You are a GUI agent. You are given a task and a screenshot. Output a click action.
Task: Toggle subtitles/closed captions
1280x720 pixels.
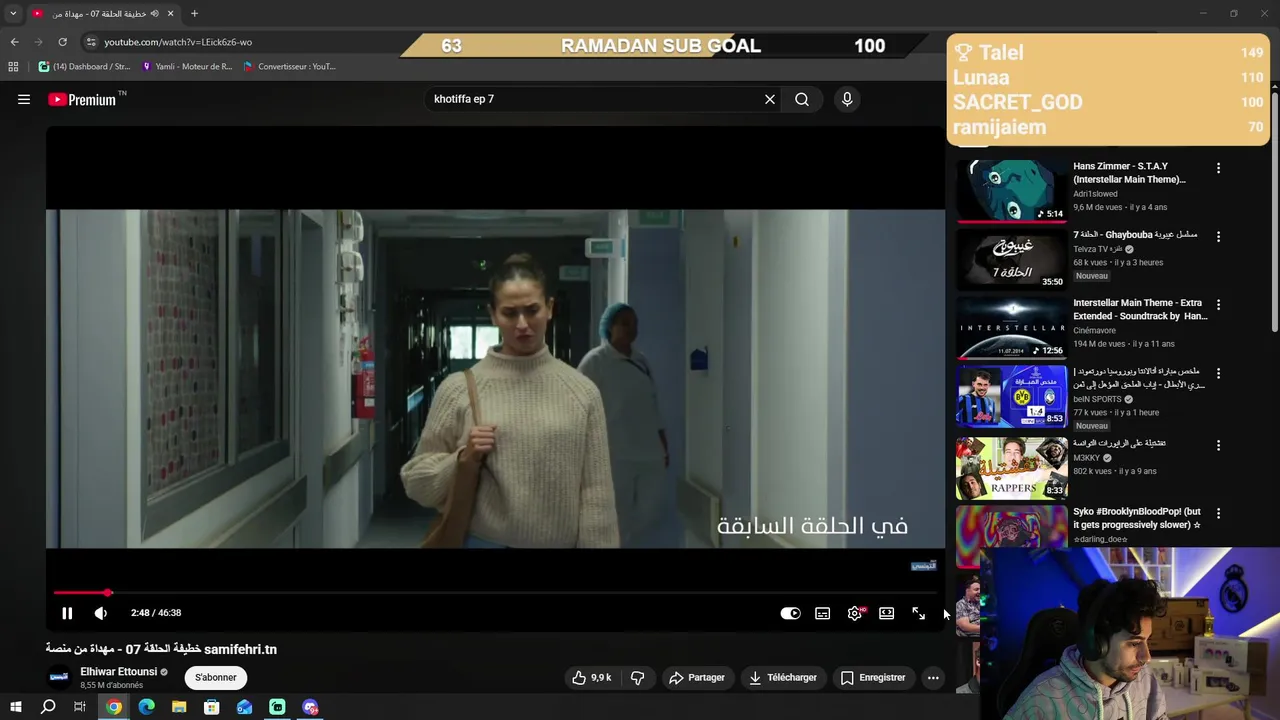point(823,613)
